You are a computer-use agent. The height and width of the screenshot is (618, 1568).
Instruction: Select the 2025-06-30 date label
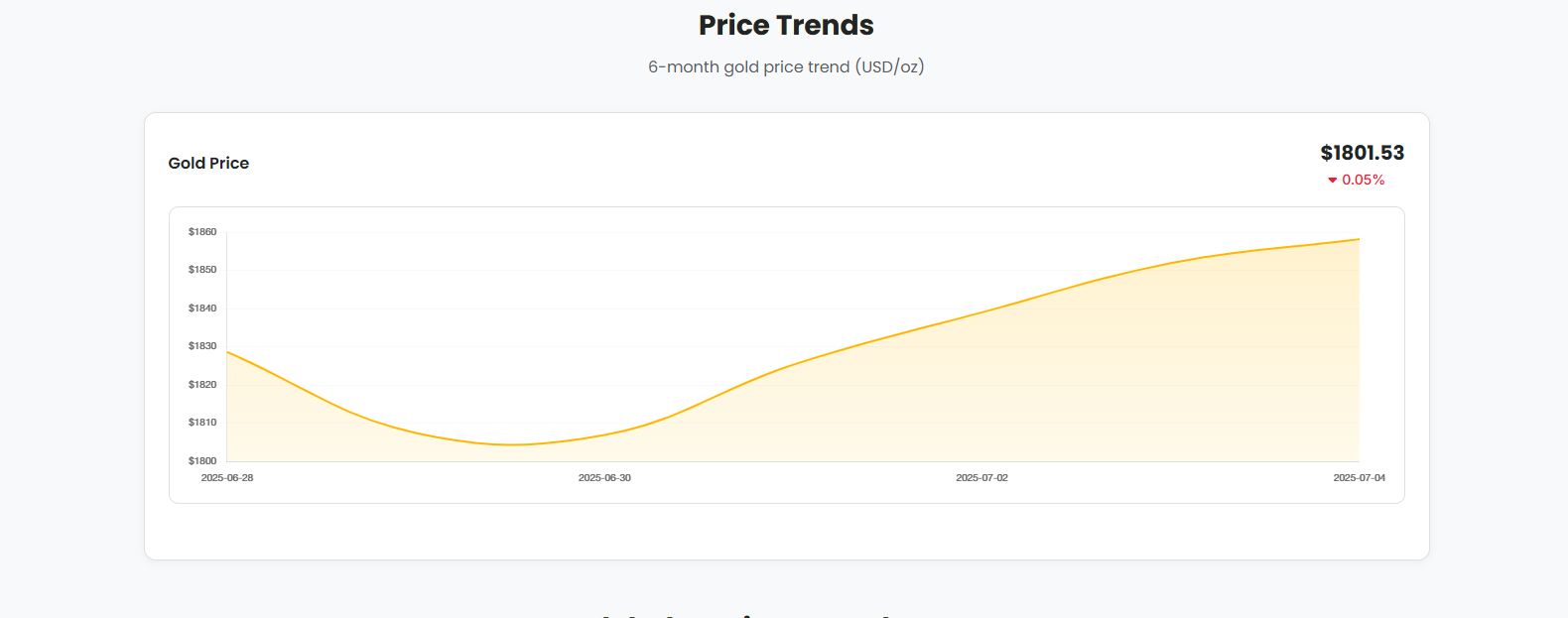[x=604, y=478]
